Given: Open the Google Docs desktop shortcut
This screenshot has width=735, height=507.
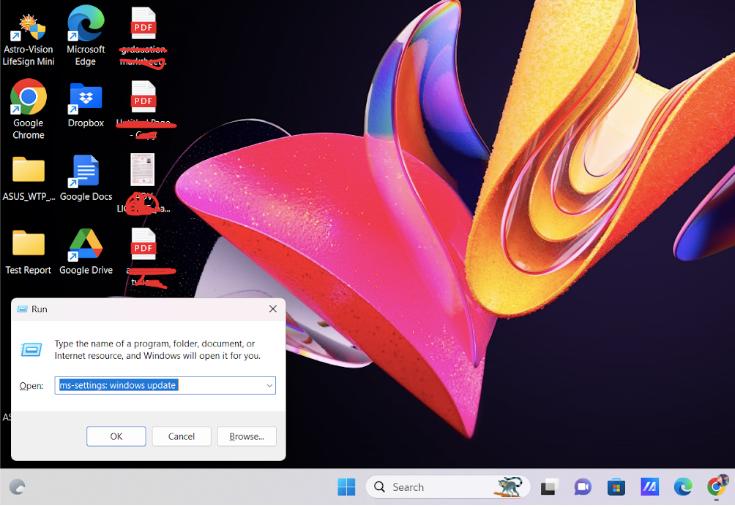Looking at the screenshot, I should [x=86, y=178].
